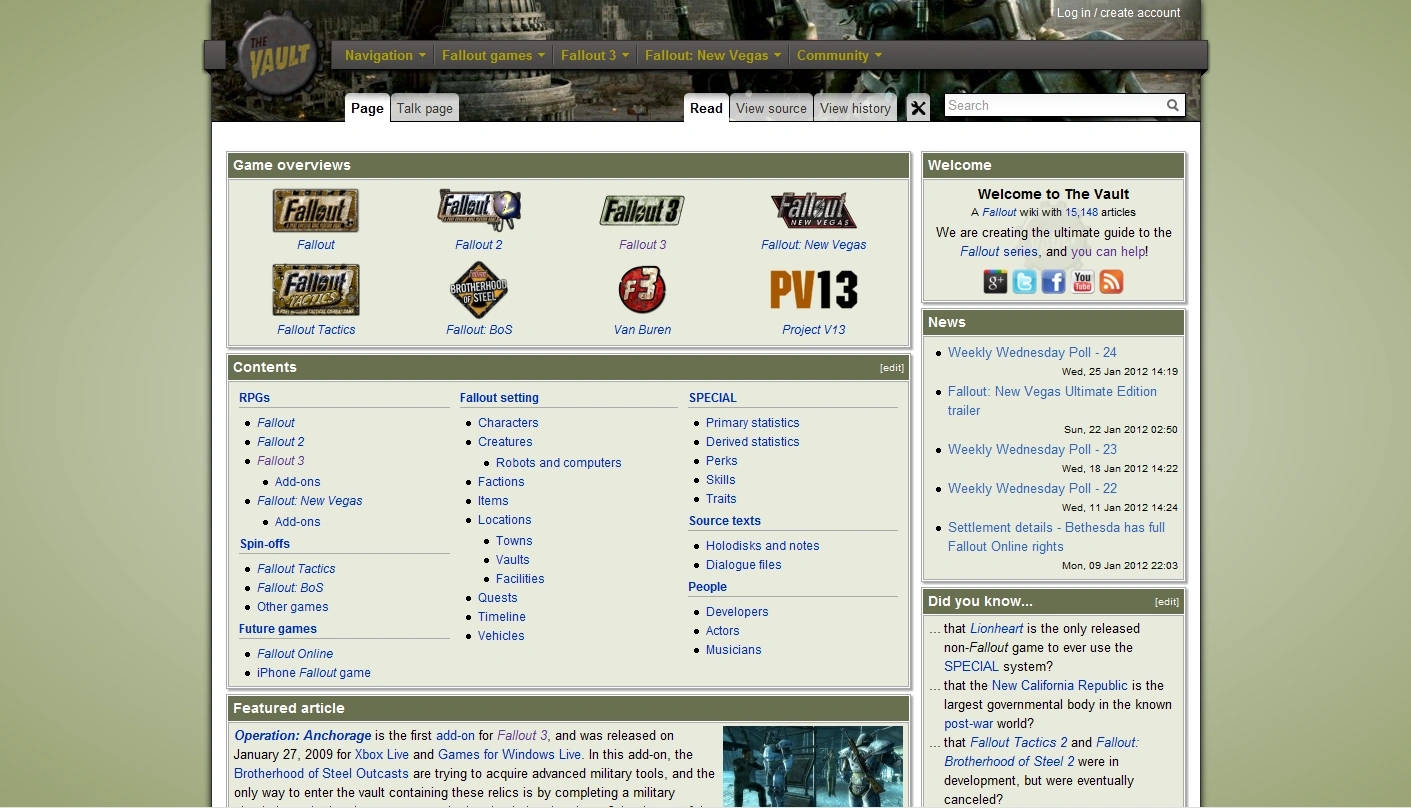The height and width of the screenshot is (808, 1411).
Task: Expand the Navigation dropdown menu
Action: [385, 55]
